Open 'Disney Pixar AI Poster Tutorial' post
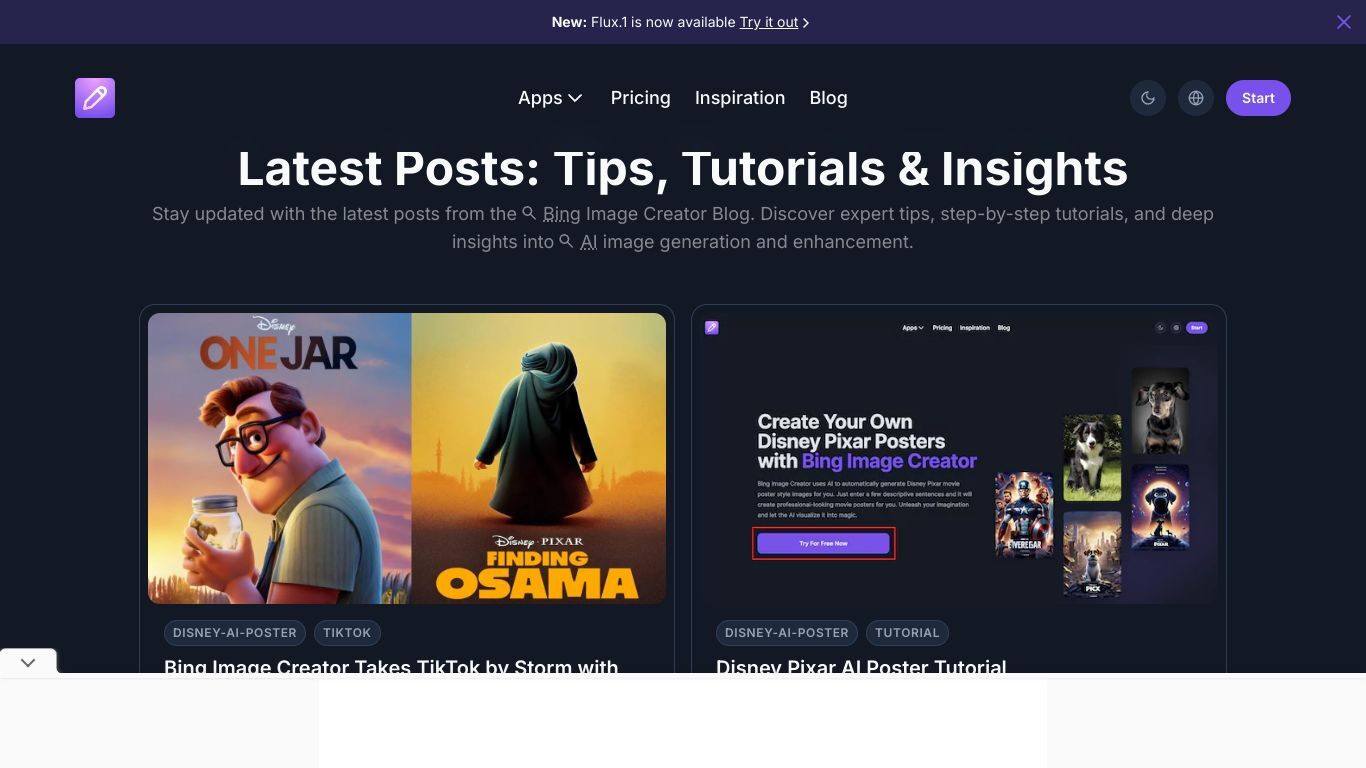1366x768 pixels. coord(861,666)
